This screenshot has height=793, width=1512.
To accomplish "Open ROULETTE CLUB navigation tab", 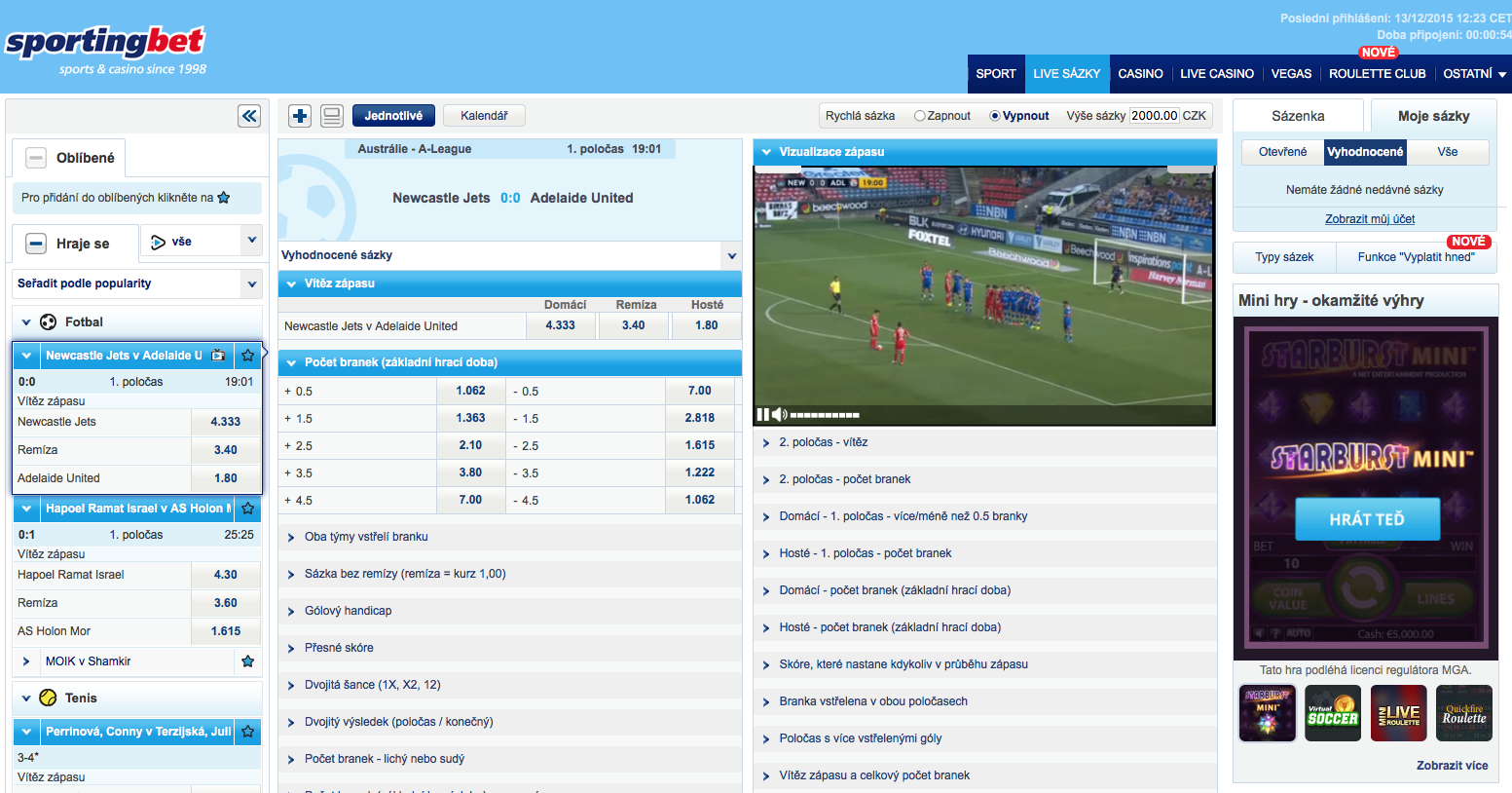I will [1377, 74].
